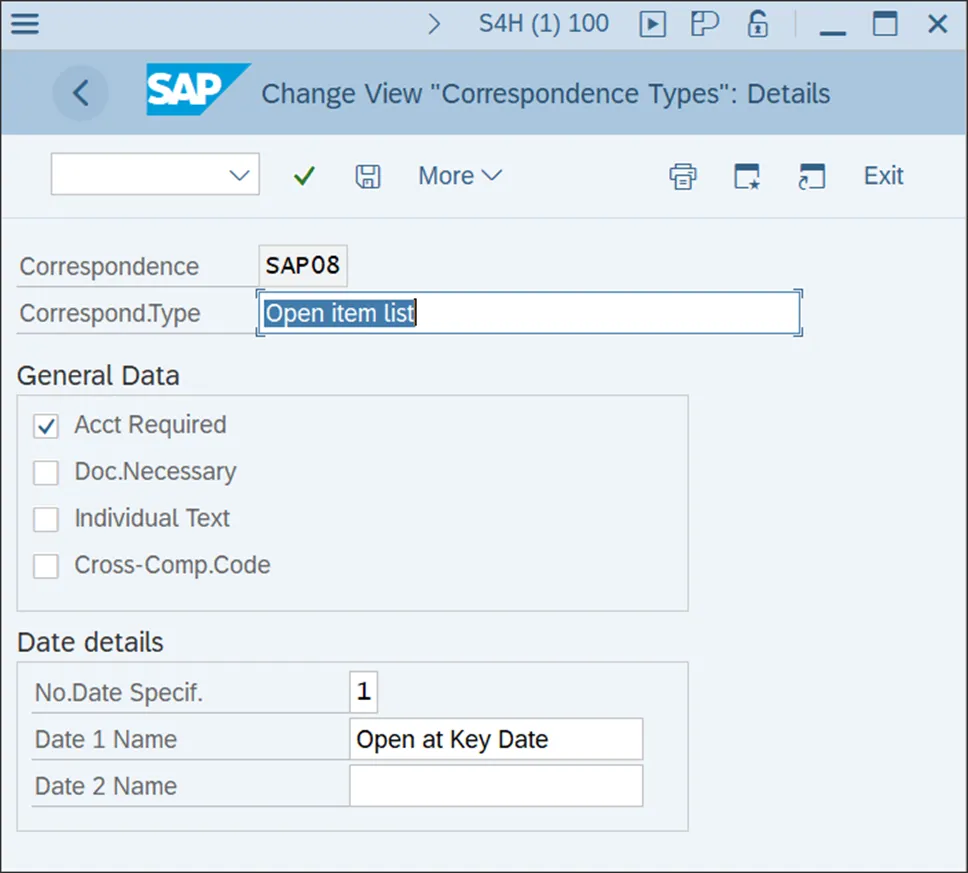Focus the empty Date 2 Name field
968x873 pixels.
click(x=495, y=787)
